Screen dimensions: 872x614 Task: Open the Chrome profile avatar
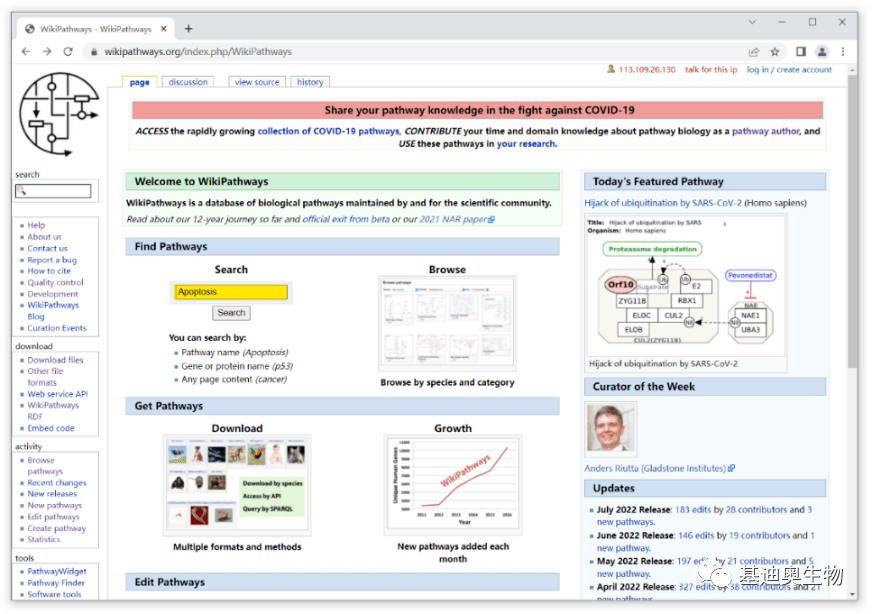click(822, 52)
